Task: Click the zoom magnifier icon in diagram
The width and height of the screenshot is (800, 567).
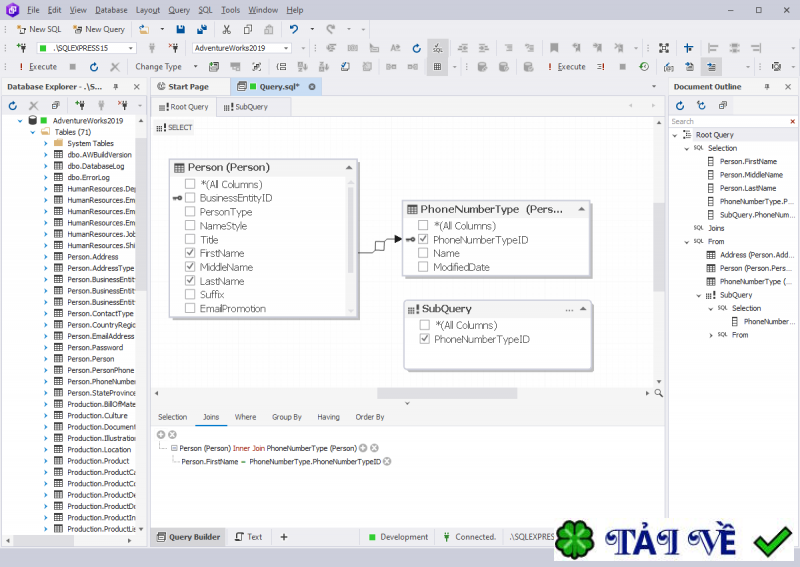Action: 659,393
